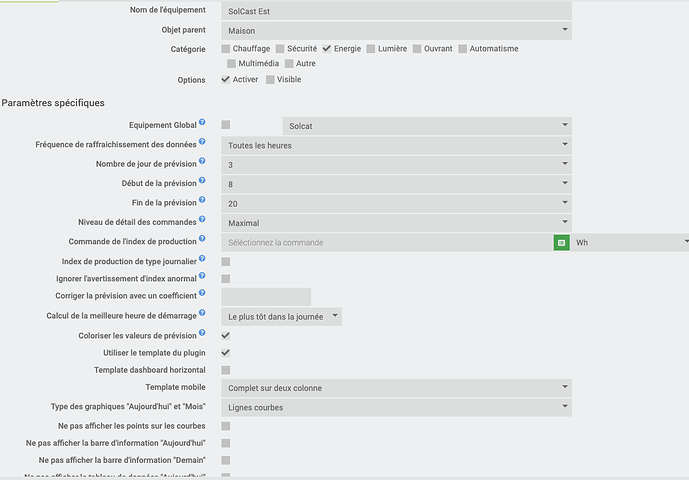Screen dimensions: 689x480
Task: Click the Nom de l'équipement text field
Action: pos(396,11)
